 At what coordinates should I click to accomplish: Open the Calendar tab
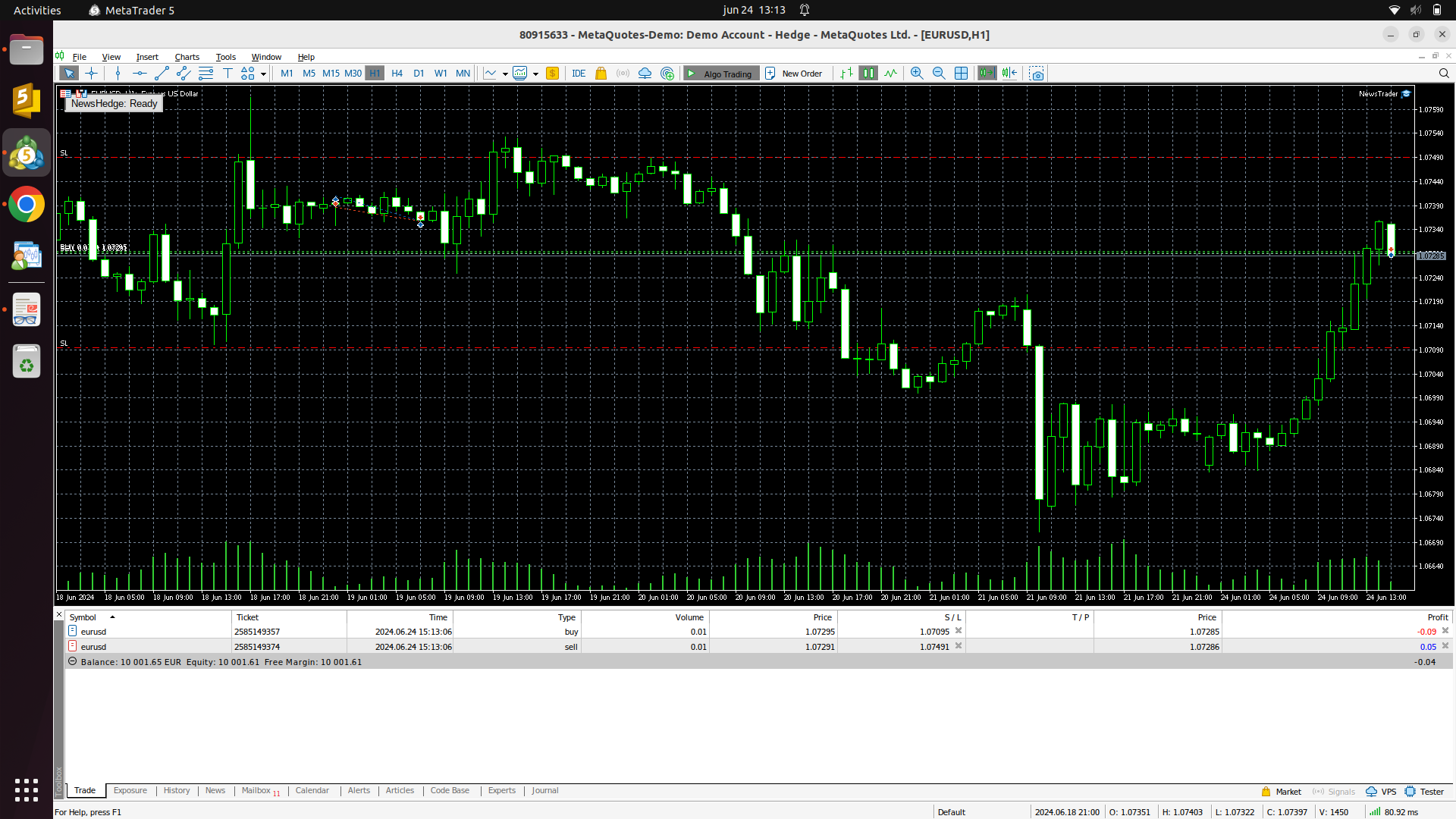[x=312, y=790]
